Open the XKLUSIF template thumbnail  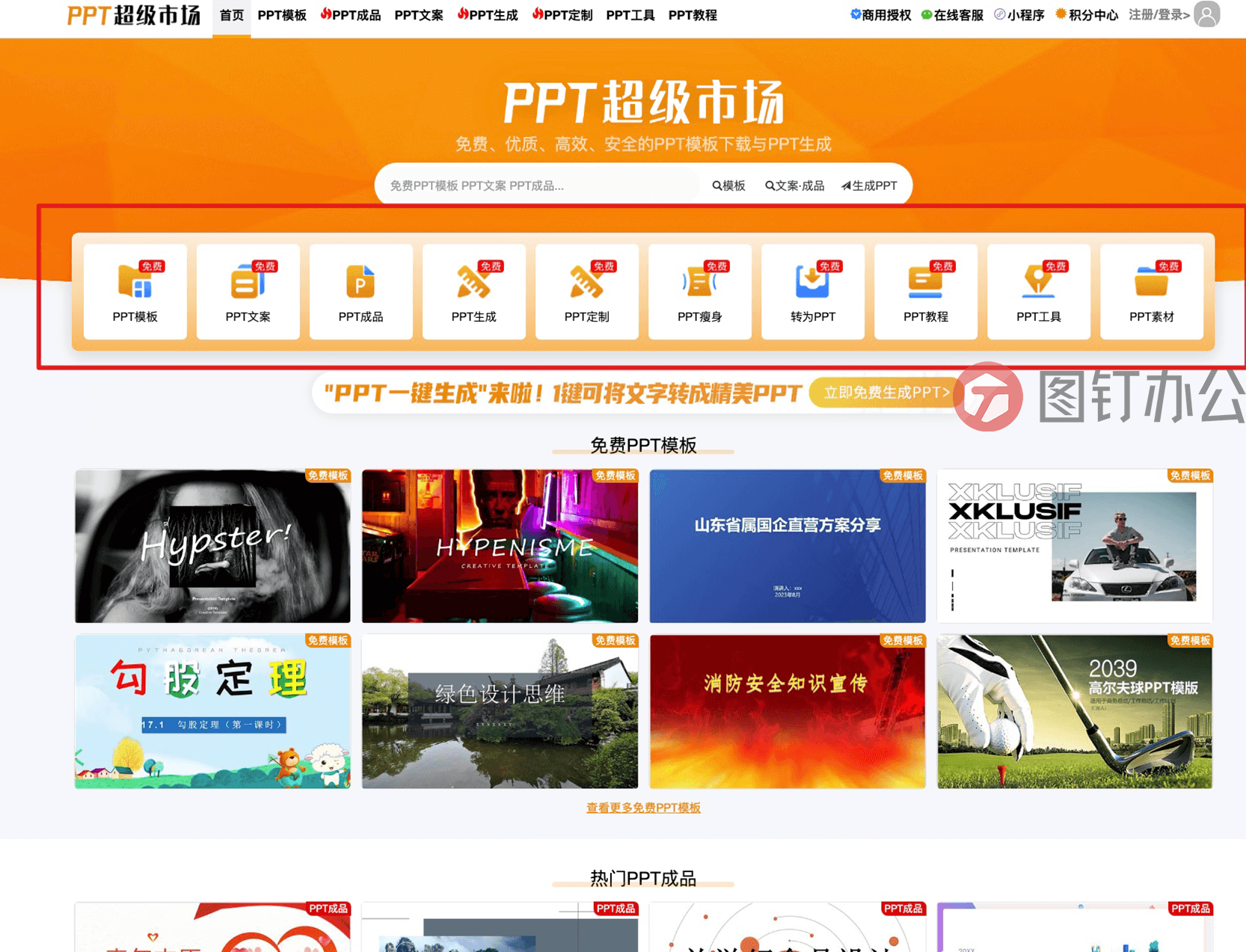pyautogui.click(x=1075, y=546)
